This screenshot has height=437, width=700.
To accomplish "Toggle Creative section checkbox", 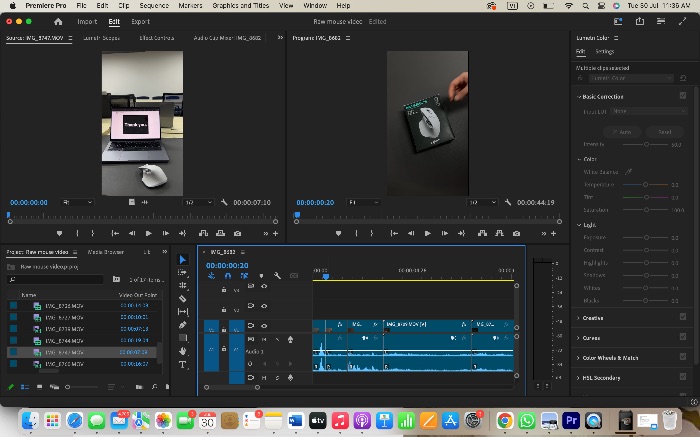I will (683, 317).
